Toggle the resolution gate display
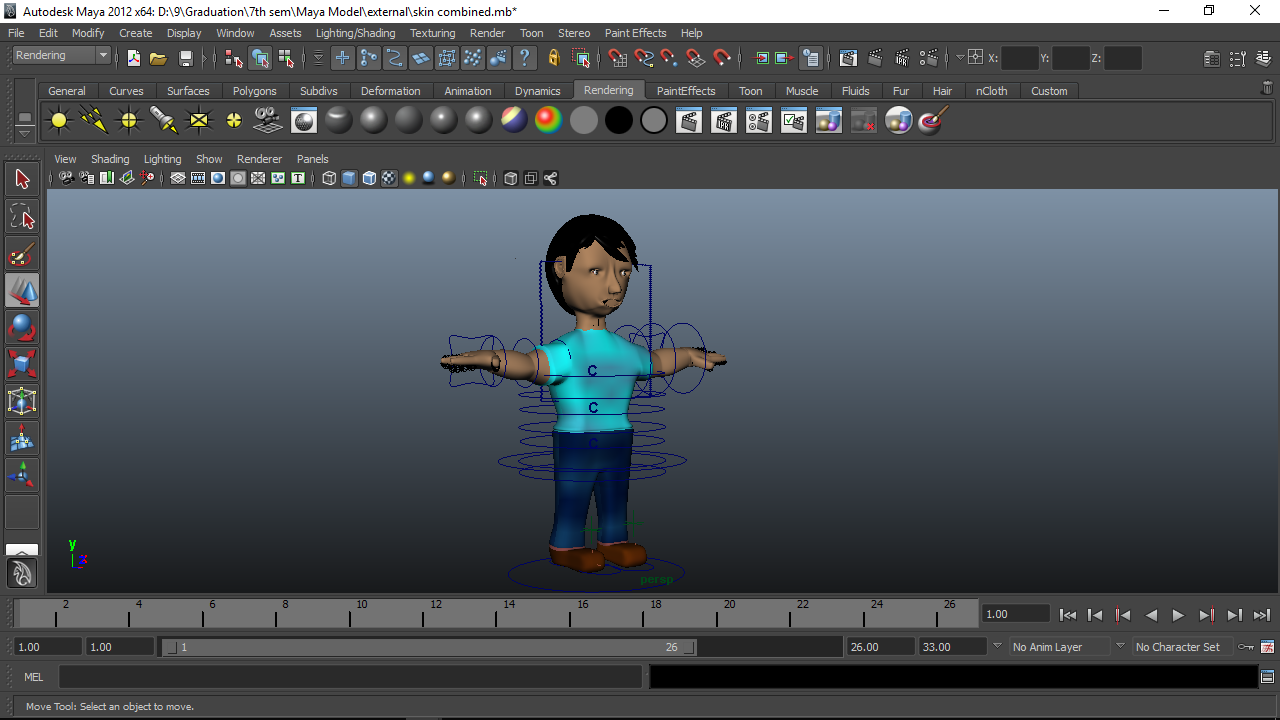This screenshot has width=1280, height=720. coord(217,178)
